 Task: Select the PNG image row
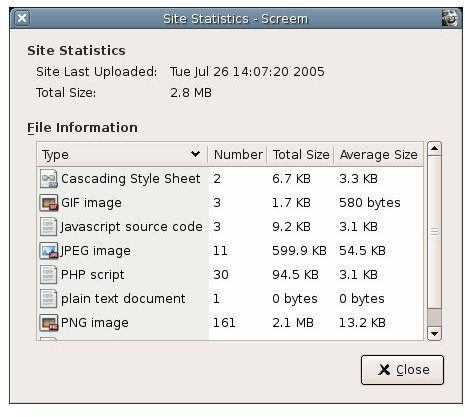(230, 323)
